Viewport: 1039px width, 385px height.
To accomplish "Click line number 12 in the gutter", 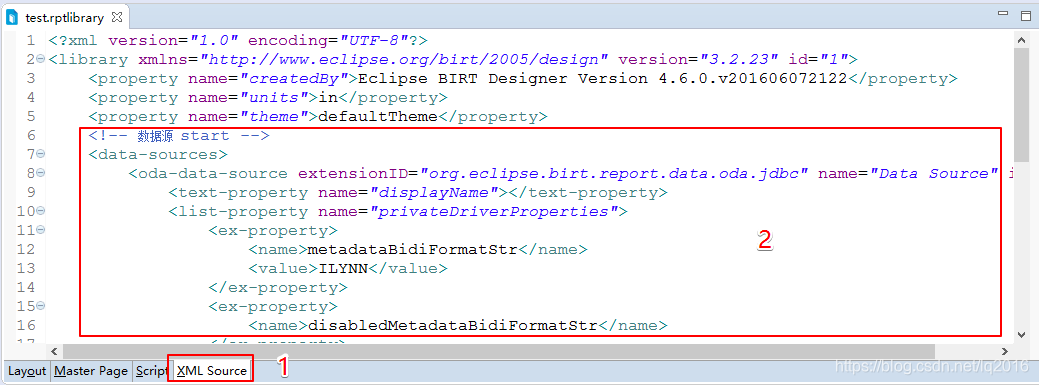I will [27, 250].
